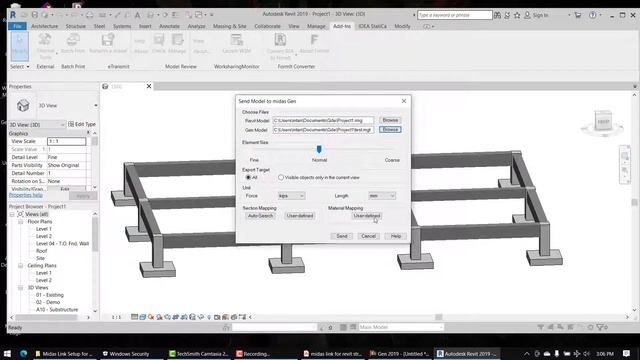Open the 3D View type selector dropdown
Screen dimensions: 640x360
96,106
